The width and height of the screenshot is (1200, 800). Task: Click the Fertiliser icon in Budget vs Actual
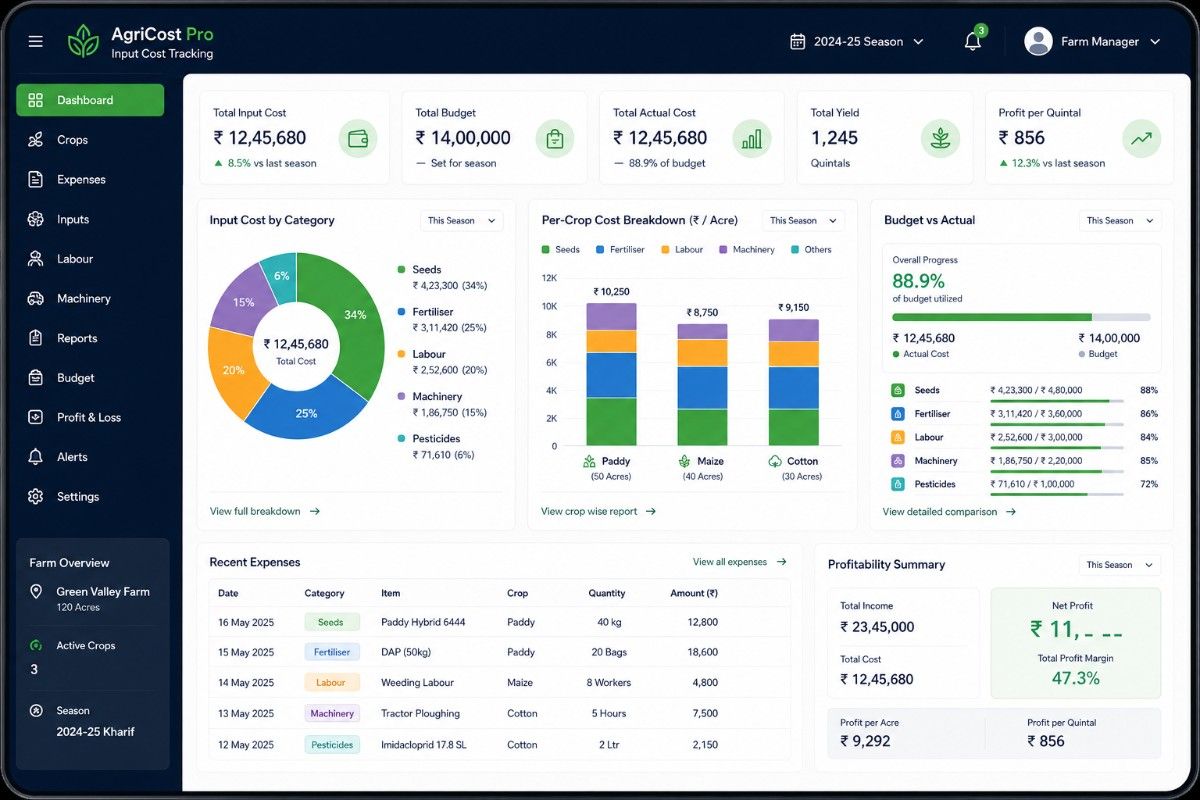point(897,414)
